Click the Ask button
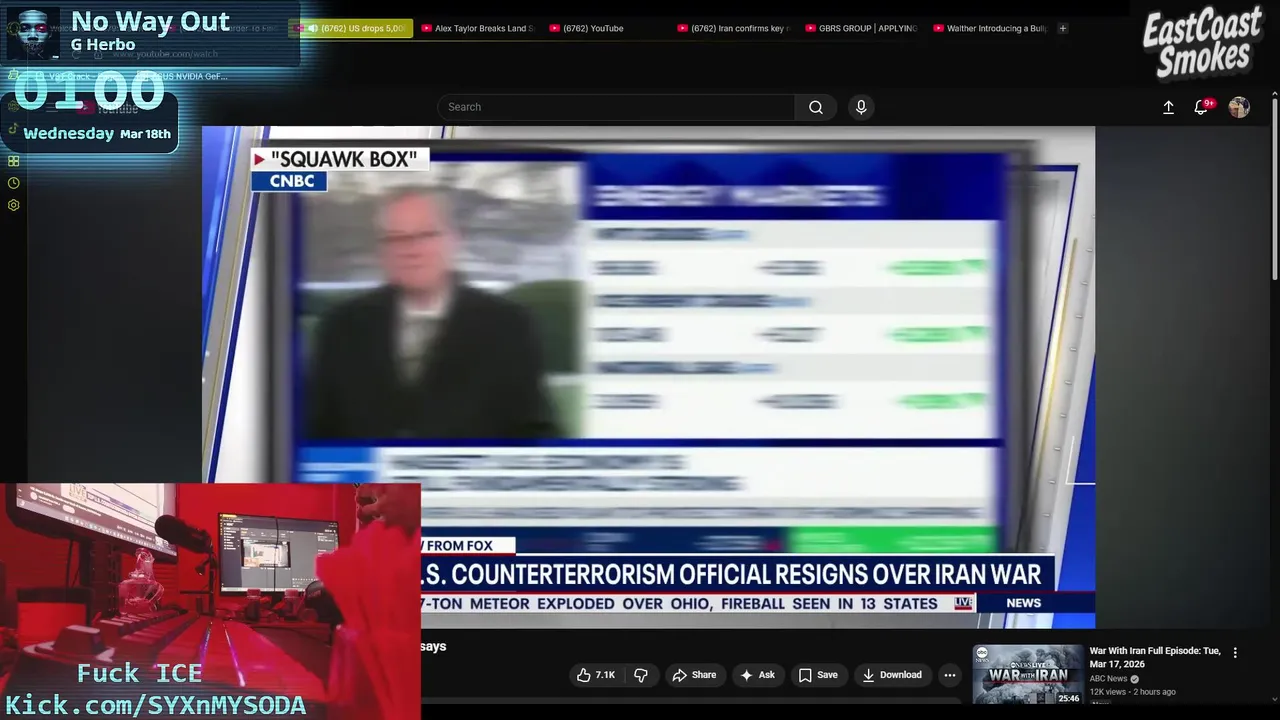 click(757, 675)
